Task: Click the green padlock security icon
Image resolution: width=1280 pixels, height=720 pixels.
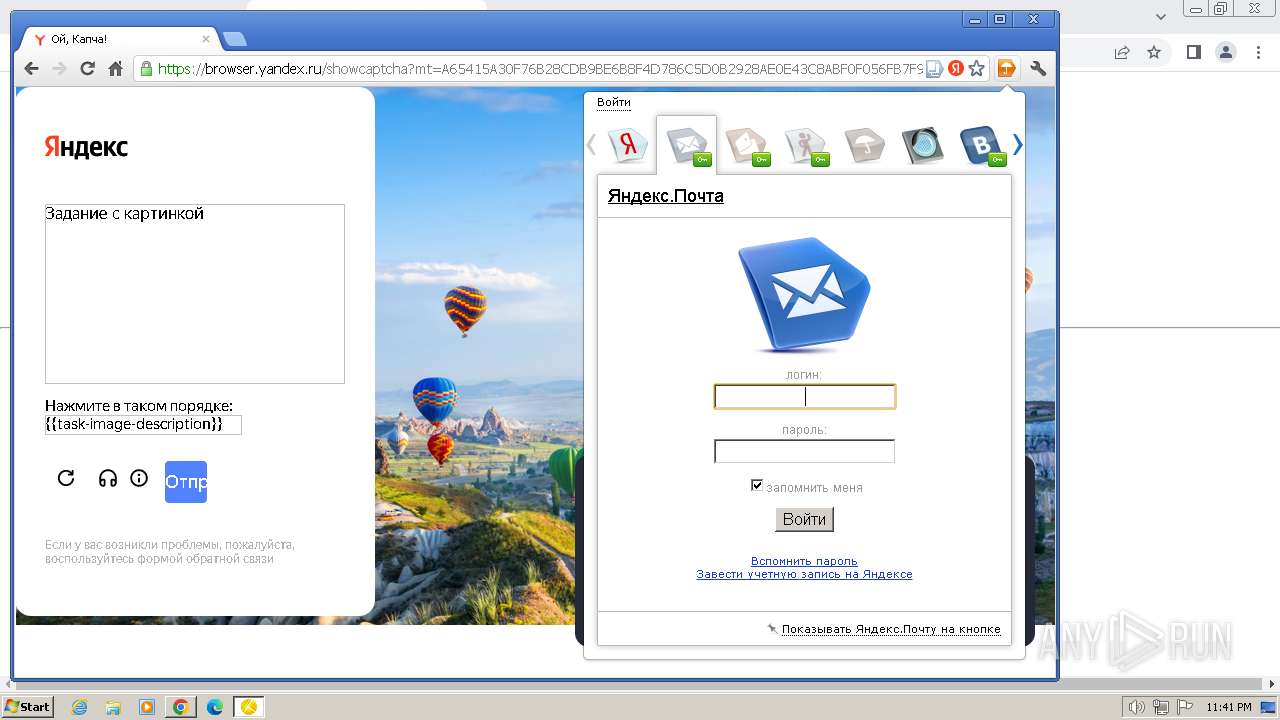Action: tap(146, 68)
